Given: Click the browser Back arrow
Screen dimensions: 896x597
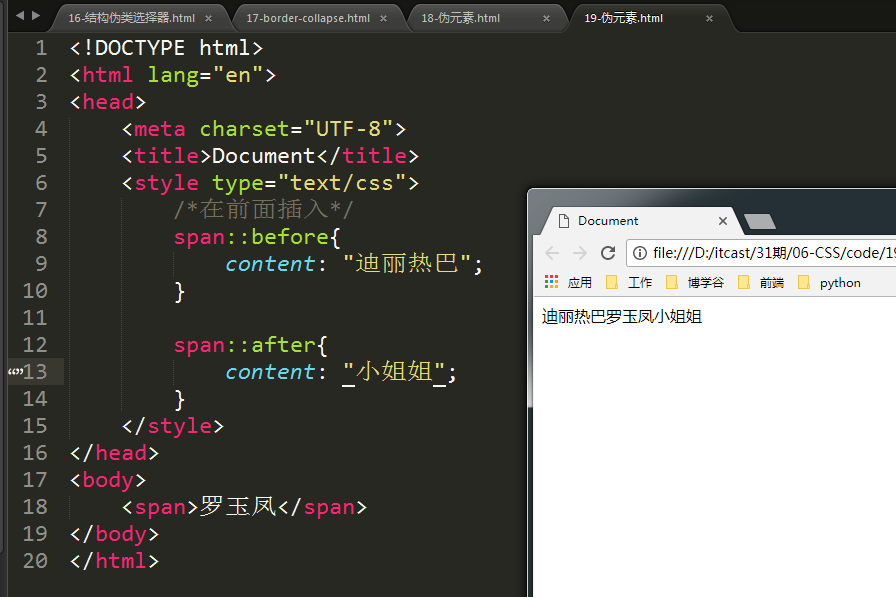Looking at the screenshot, I should click(x=552, y=253).
